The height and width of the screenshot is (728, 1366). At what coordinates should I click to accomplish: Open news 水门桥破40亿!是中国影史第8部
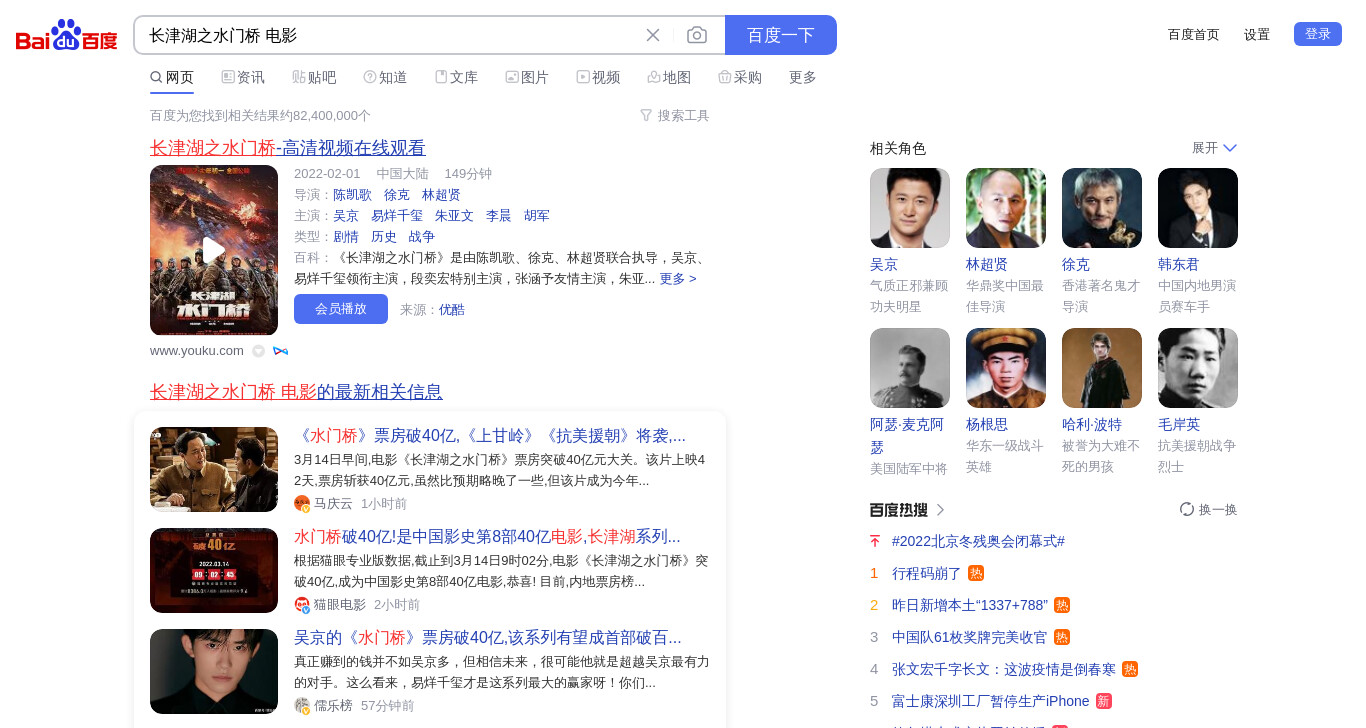(487, 536)
